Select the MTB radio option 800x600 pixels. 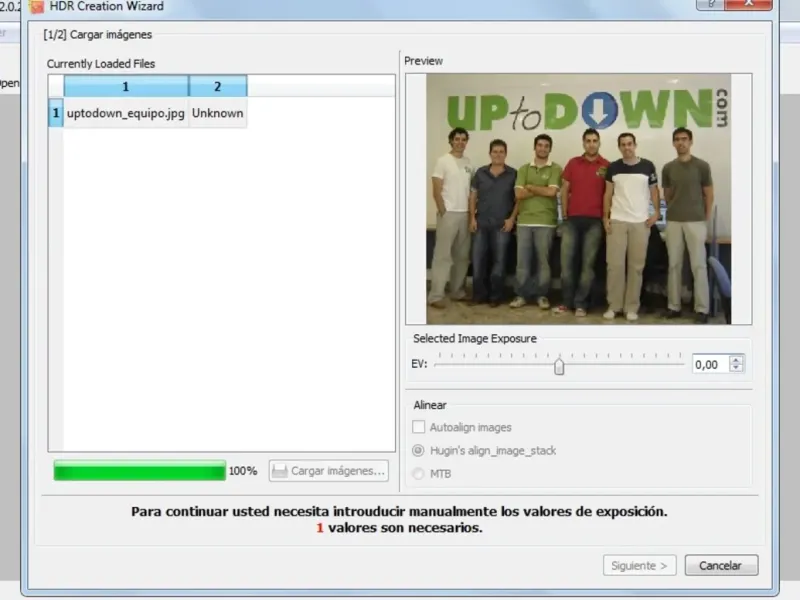click(418, 474)
